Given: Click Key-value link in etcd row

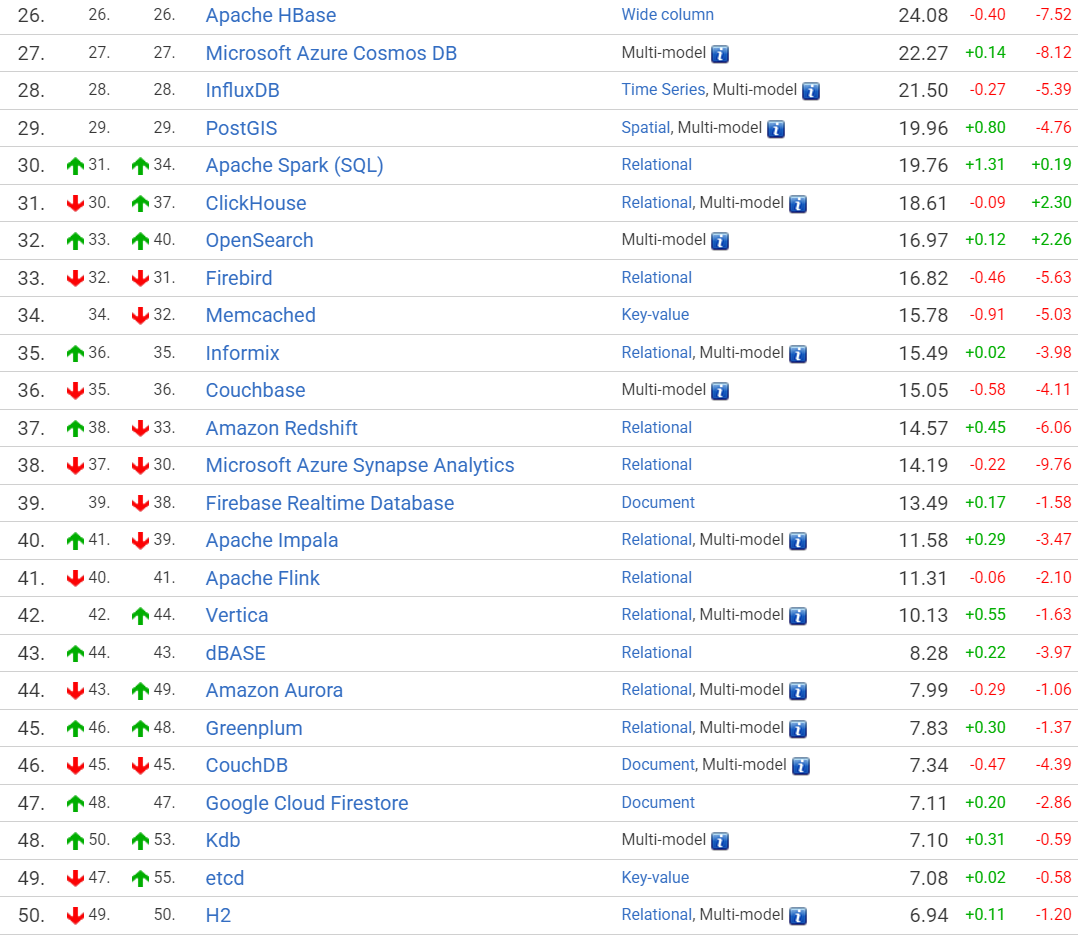Looking at the screenshot, I should [x=655, y=878].
